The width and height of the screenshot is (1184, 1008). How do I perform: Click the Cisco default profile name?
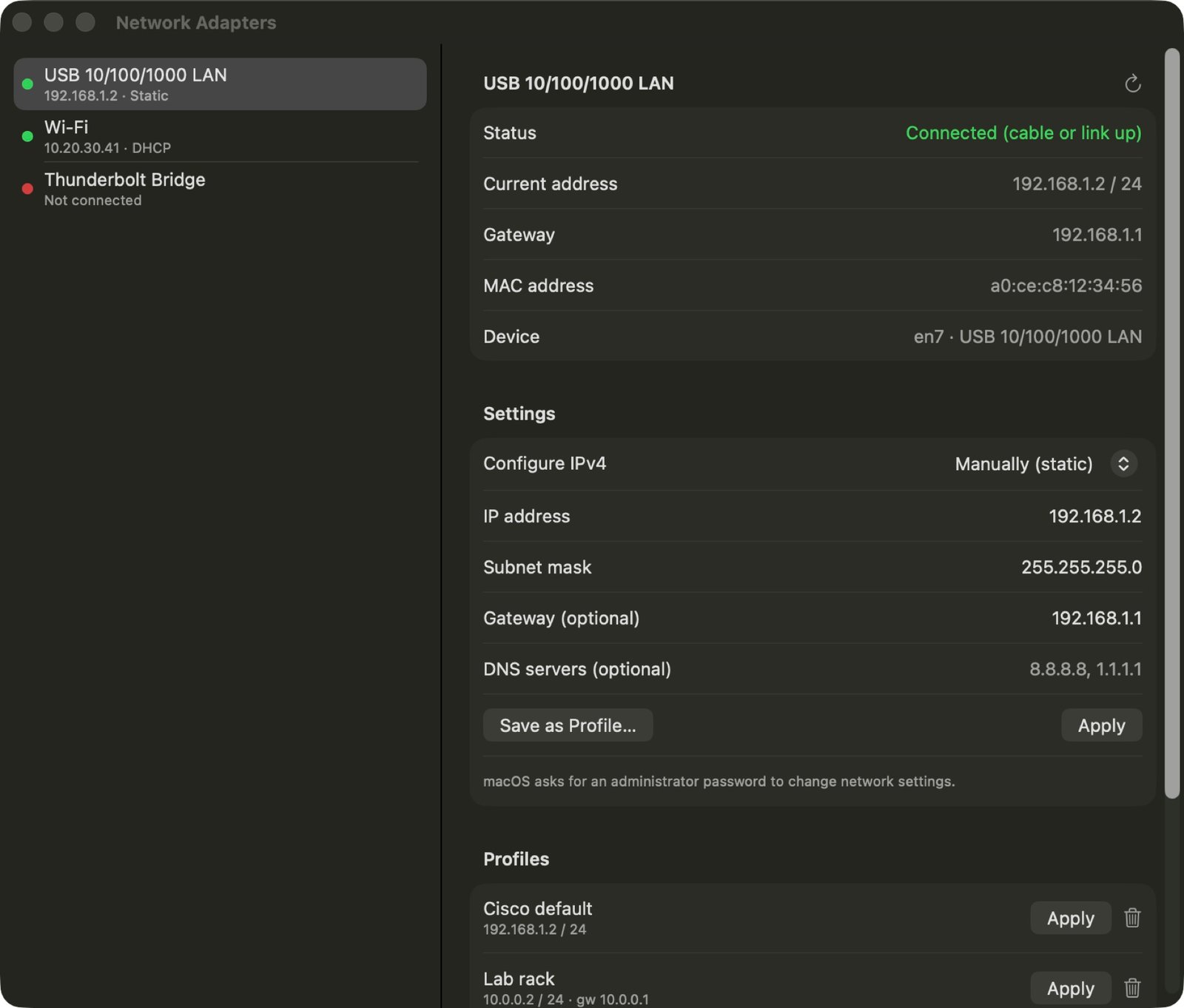pos(537,909)
